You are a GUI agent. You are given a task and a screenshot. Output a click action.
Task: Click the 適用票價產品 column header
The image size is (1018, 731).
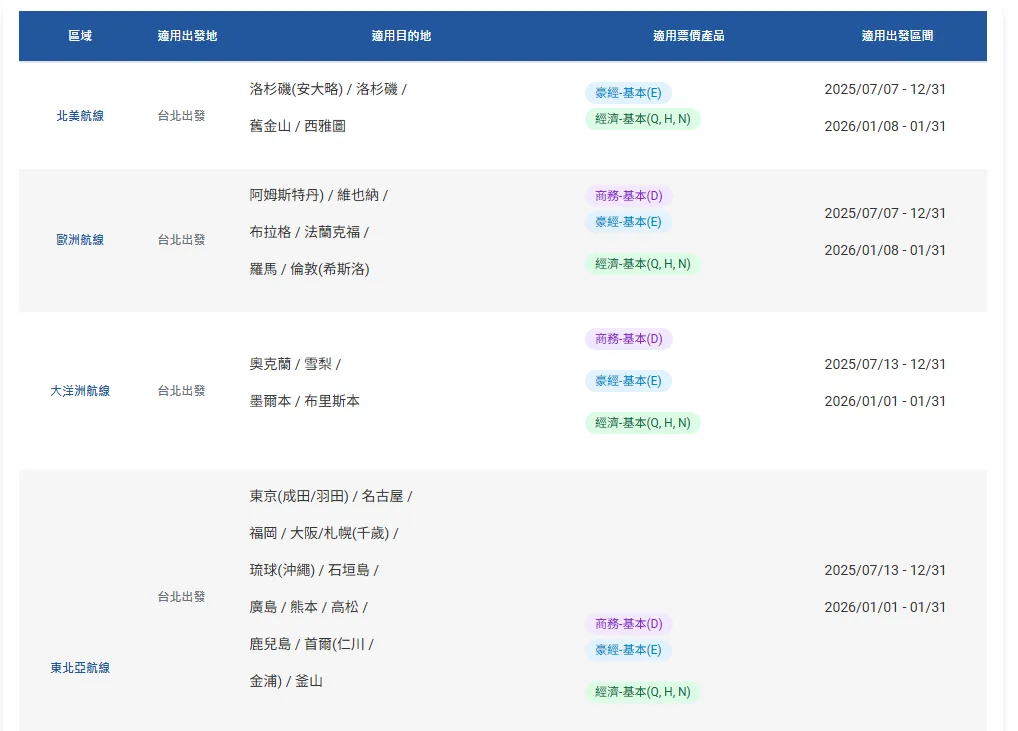tap(689, 36)
